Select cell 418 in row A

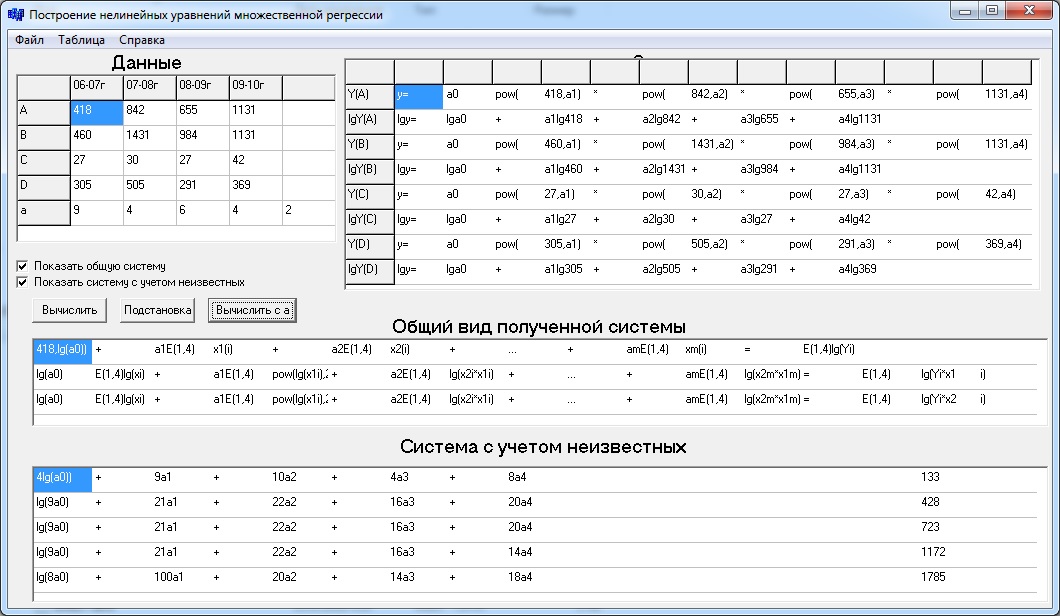click(x=97, y=113)
